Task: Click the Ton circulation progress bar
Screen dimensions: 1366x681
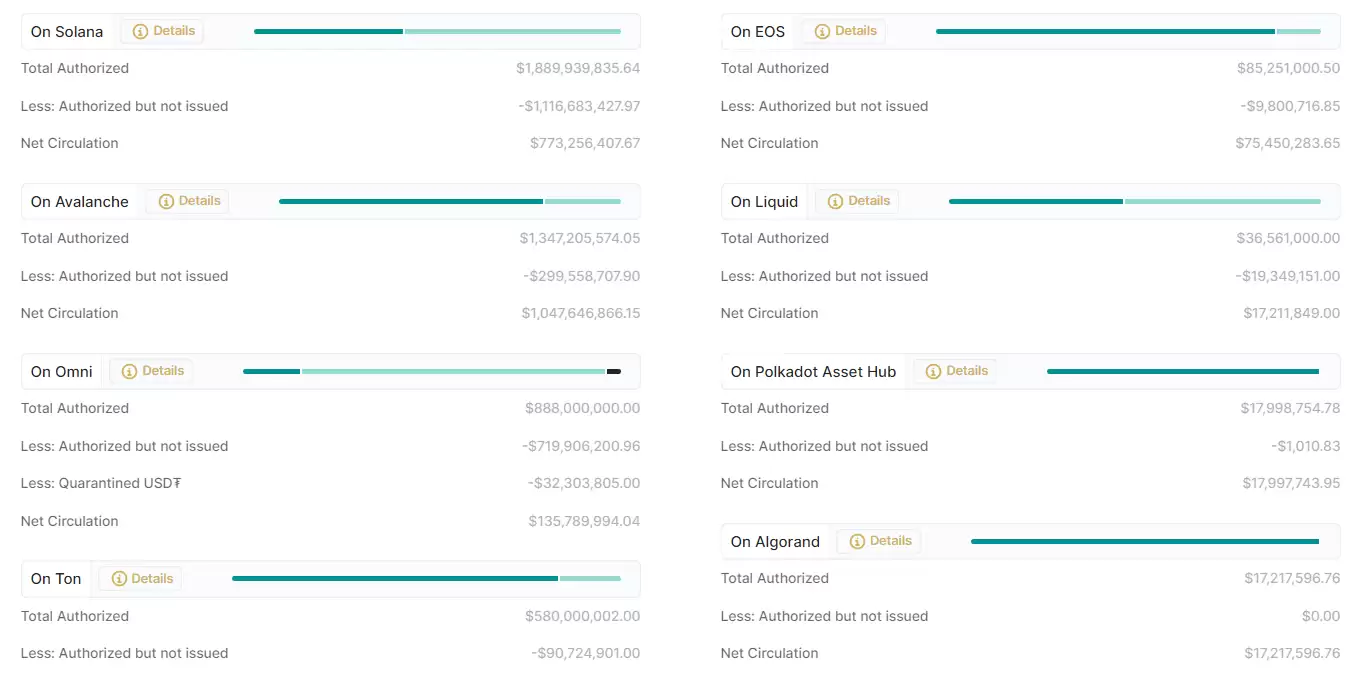Action: [x=425, y=578]
